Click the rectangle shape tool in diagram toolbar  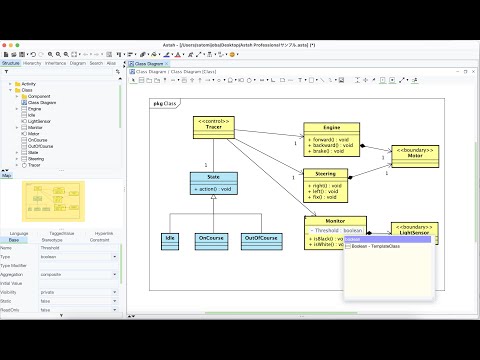pyautogui.click(x=311, y=80)
